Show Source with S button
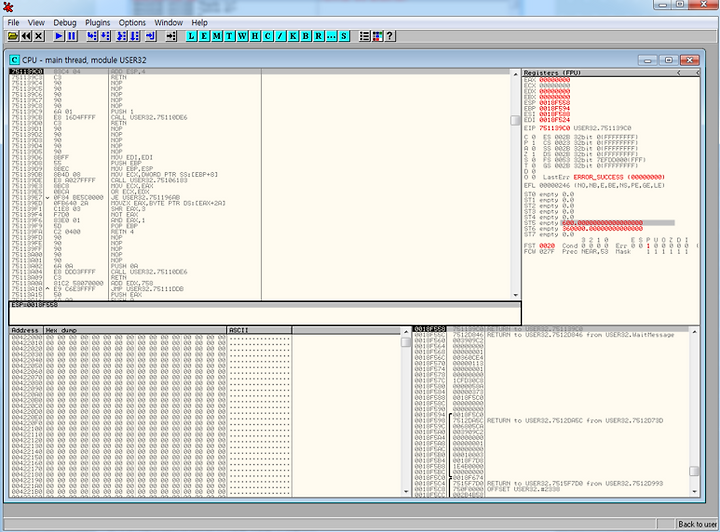The height and width of the screenshot is (532, 720). (344, 36)
